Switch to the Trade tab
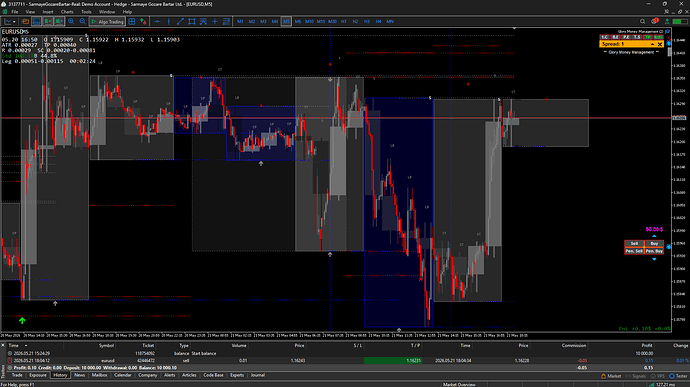This screenshot has width=690, height=387. coord(17,375)
